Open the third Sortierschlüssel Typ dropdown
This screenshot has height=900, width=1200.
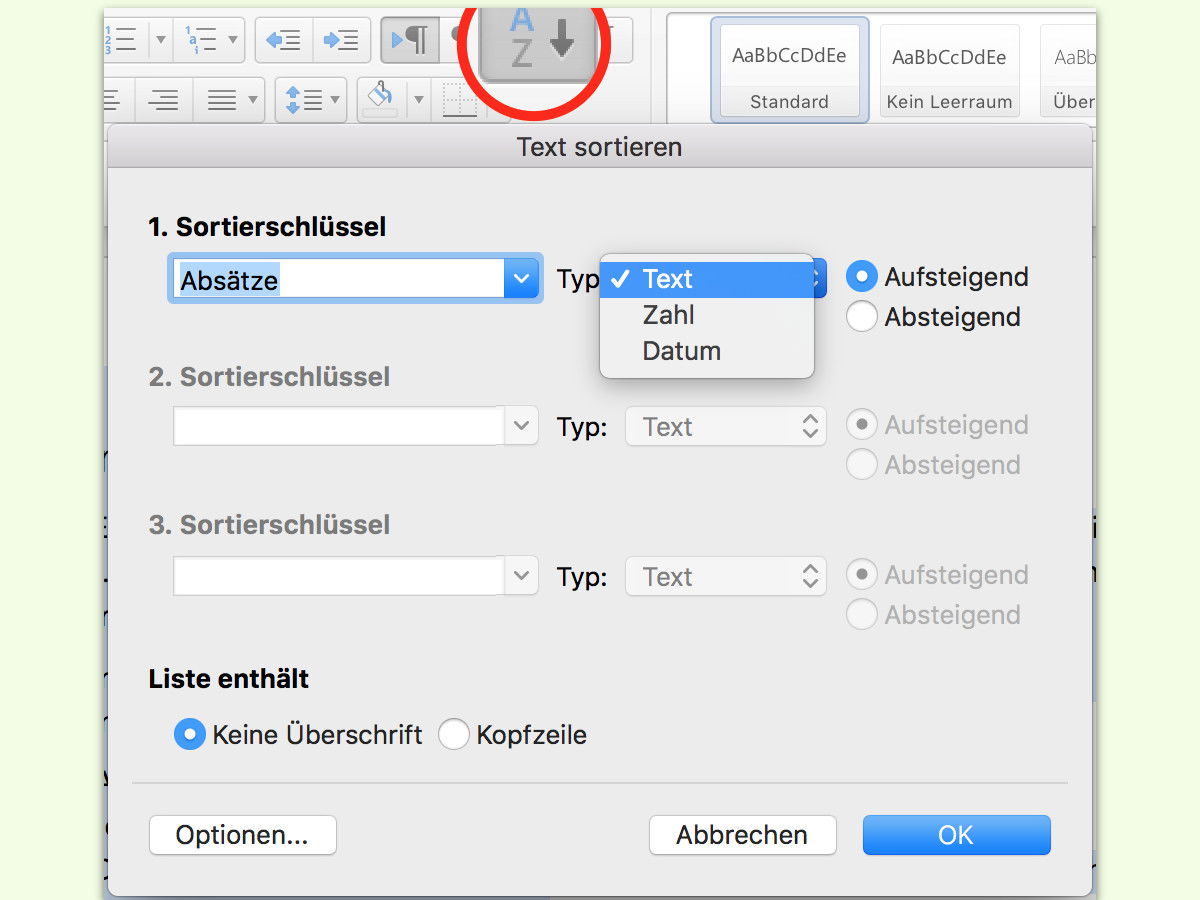pyautogui.click(x=726, y=576)
